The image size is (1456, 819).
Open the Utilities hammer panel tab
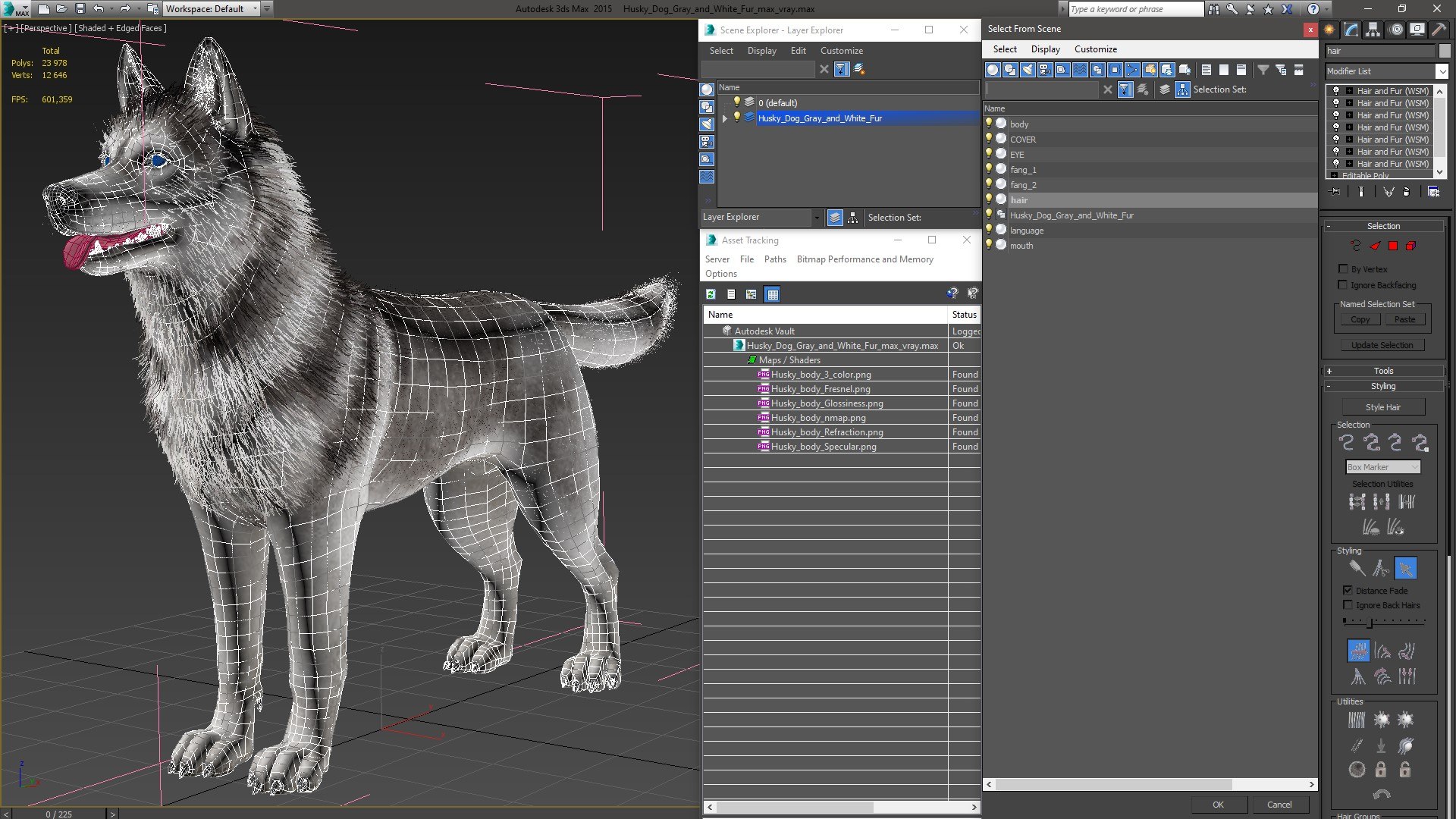(x=1439, y=30)
